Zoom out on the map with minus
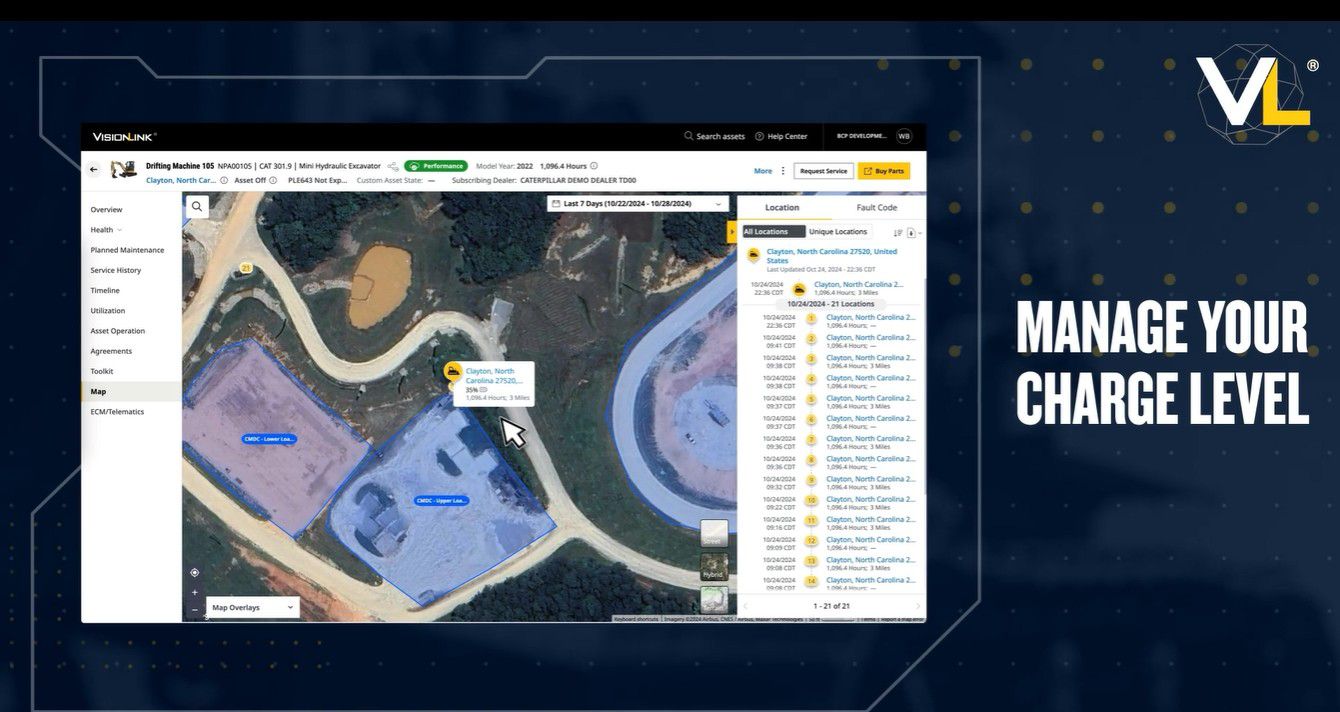This screenshot has height=712, width=1340. (195, 609)
